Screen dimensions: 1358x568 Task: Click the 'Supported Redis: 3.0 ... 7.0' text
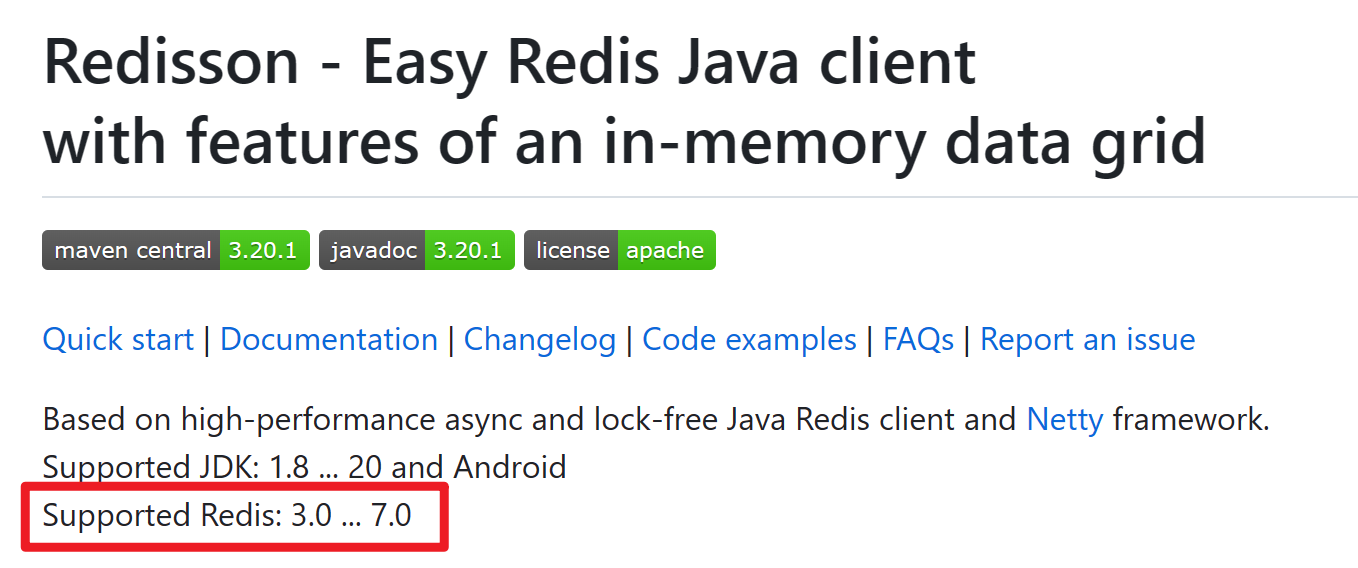pyautogui.click(x=227, y=516)
